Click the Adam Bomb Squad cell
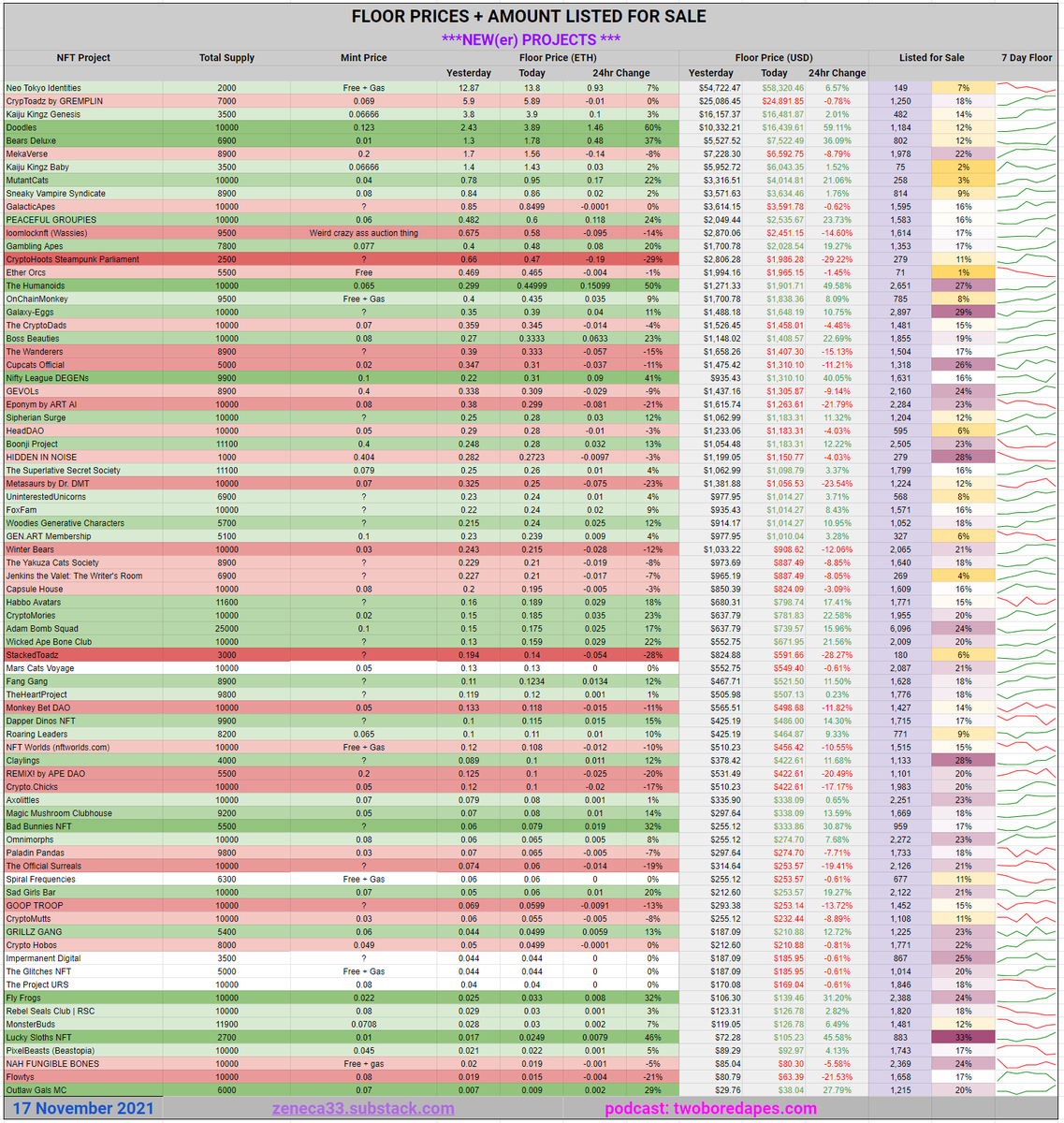Screen dimensions: 1064x1123 coord(83,629)
